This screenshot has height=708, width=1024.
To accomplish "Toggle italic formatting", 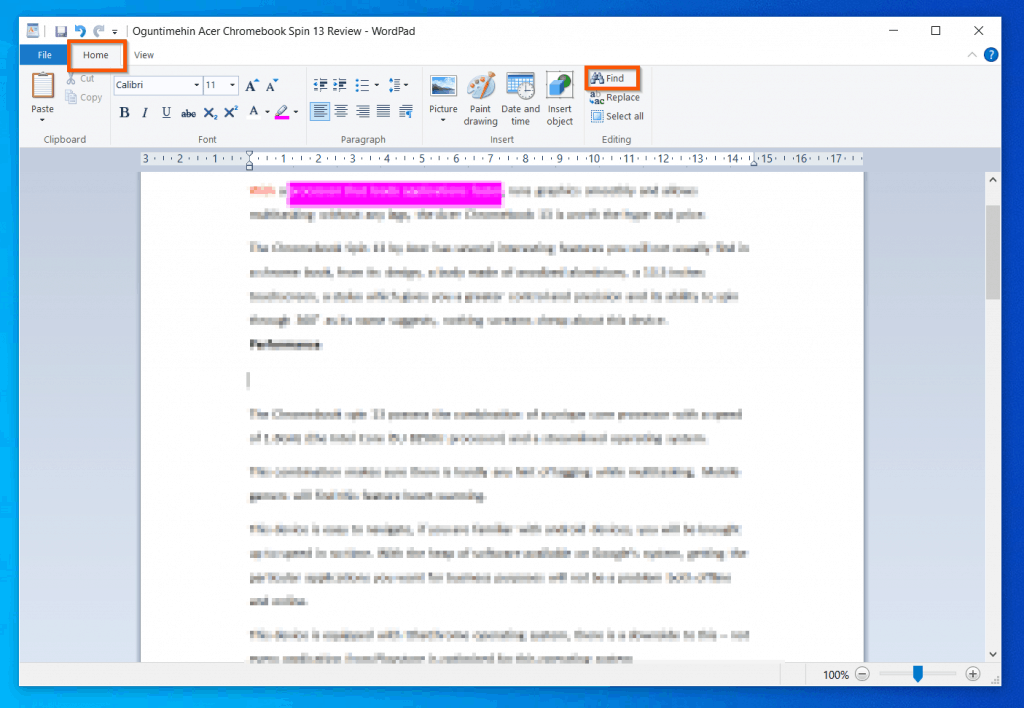I will pos(145,113).
